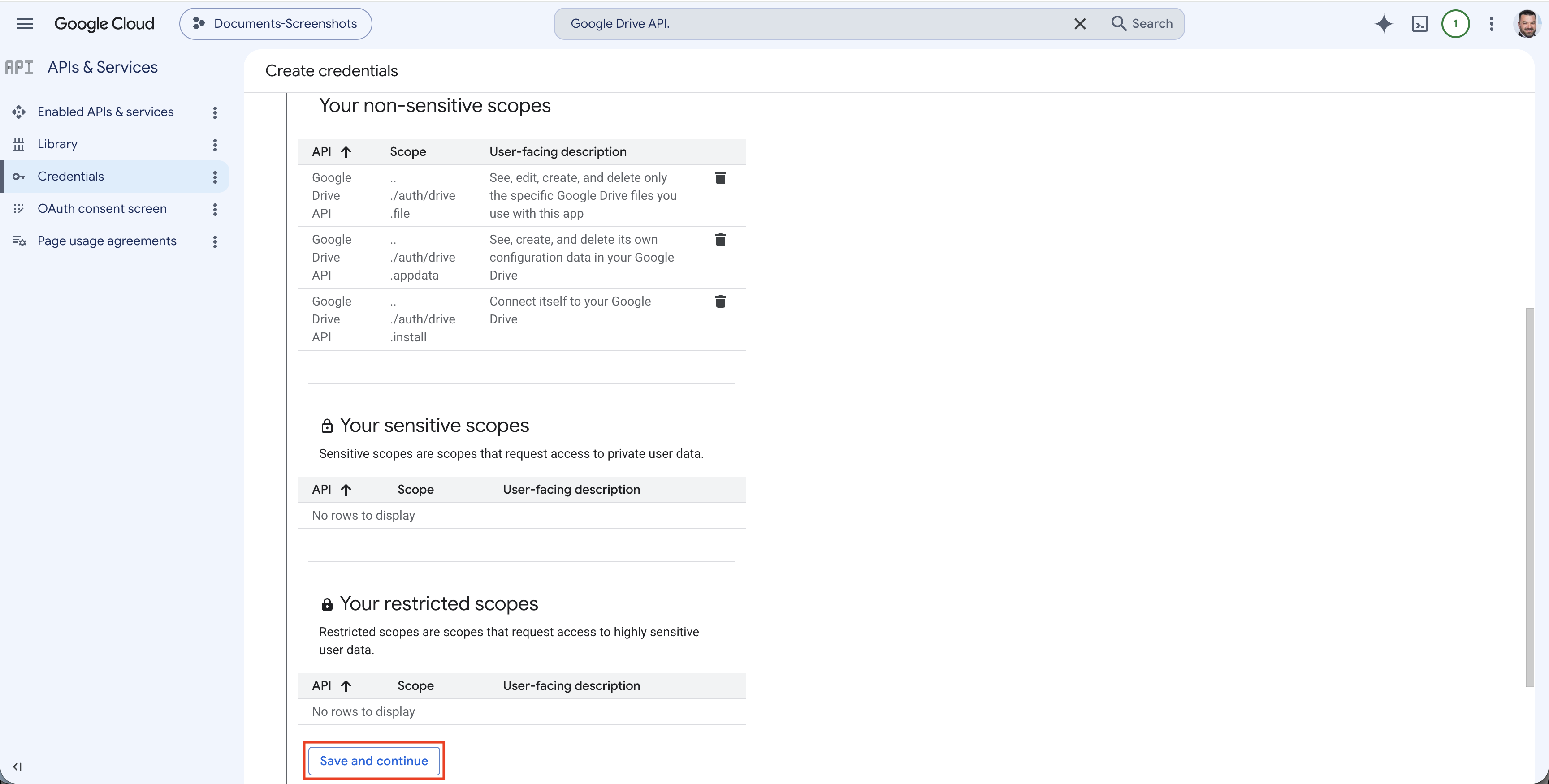Sort non-sensitive scopes by API column arrow
Image resolution: width=1549 pixels, height=784 pixels.
[x=346, y=152]
